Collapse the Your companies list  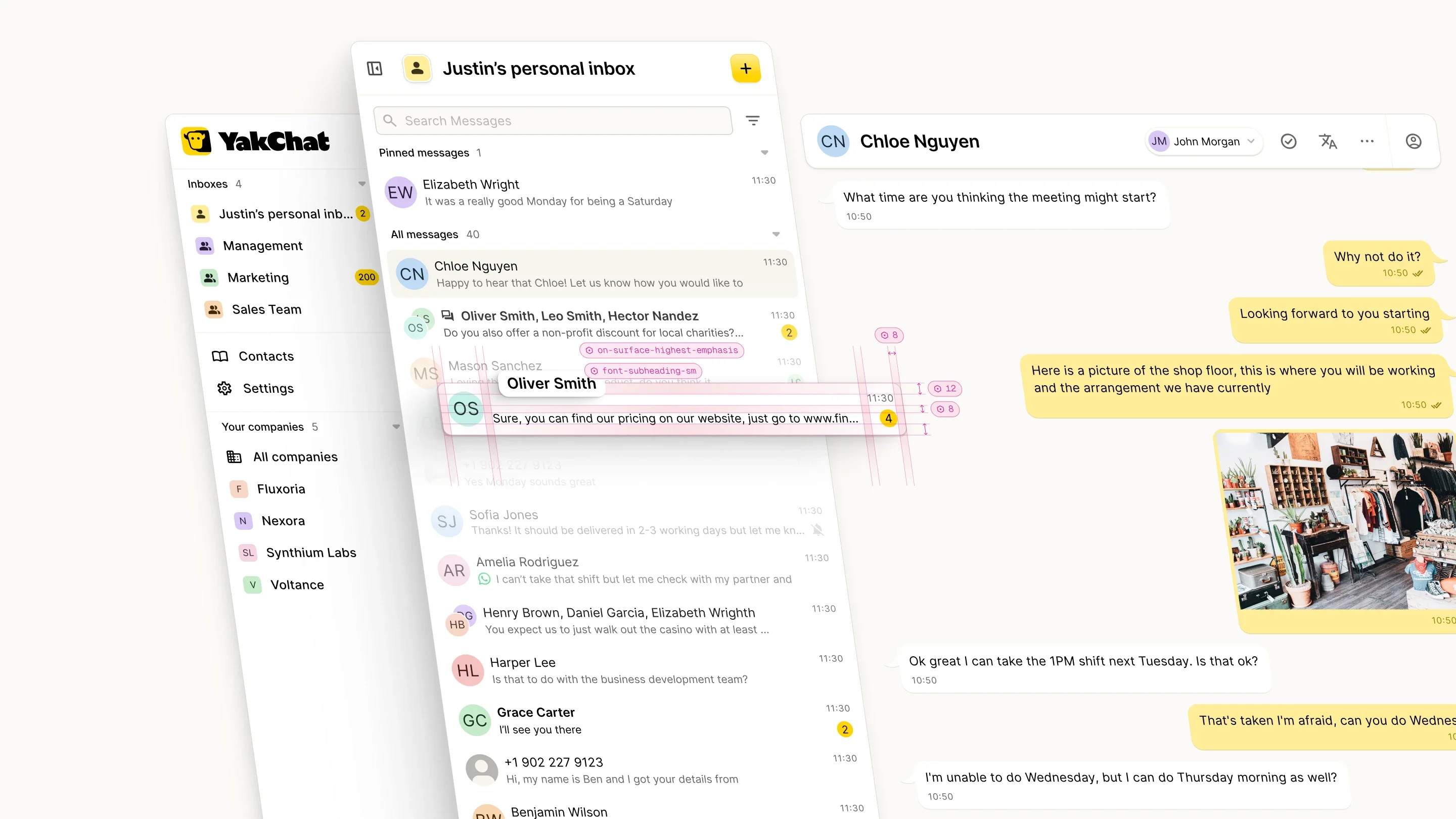point(396,427)
